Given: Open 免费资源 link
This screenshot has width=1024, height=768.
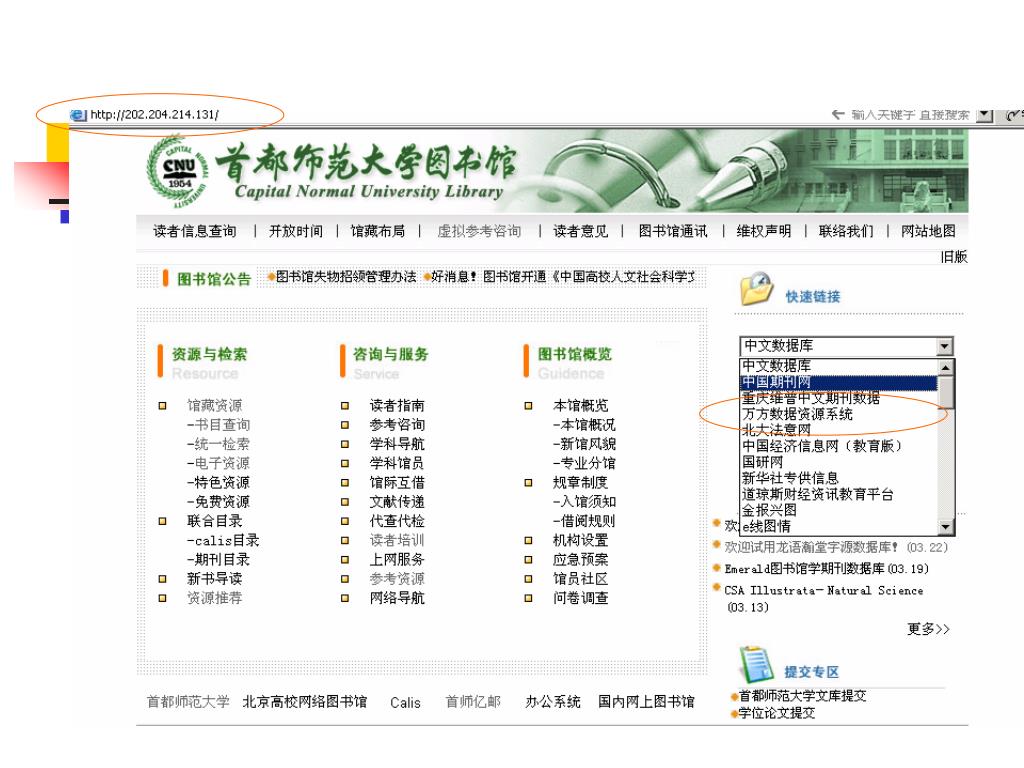Looking at the screenshot, I should (x=218, y=502).
